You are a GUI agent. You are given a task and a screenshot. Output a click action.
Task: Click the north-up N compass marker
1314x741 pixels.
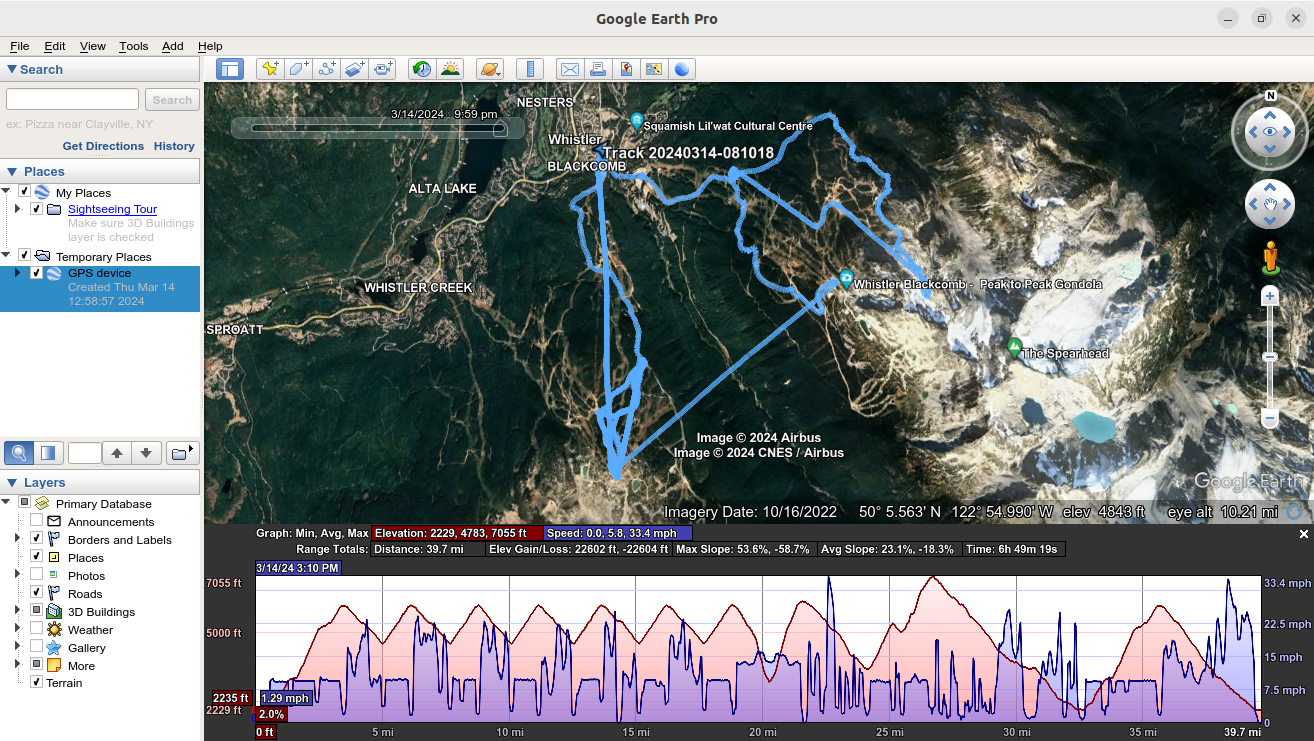click(1270, 96)
